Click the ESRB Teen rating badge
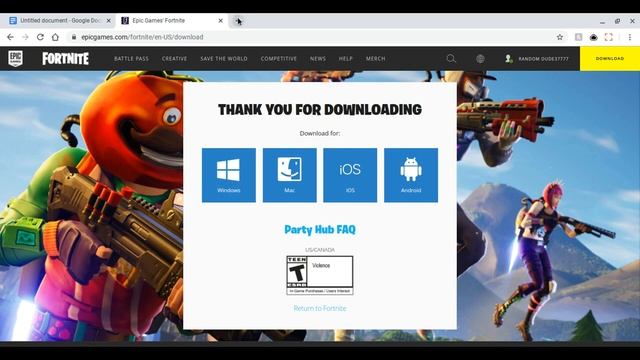640x360 pixels. (320, 275)
